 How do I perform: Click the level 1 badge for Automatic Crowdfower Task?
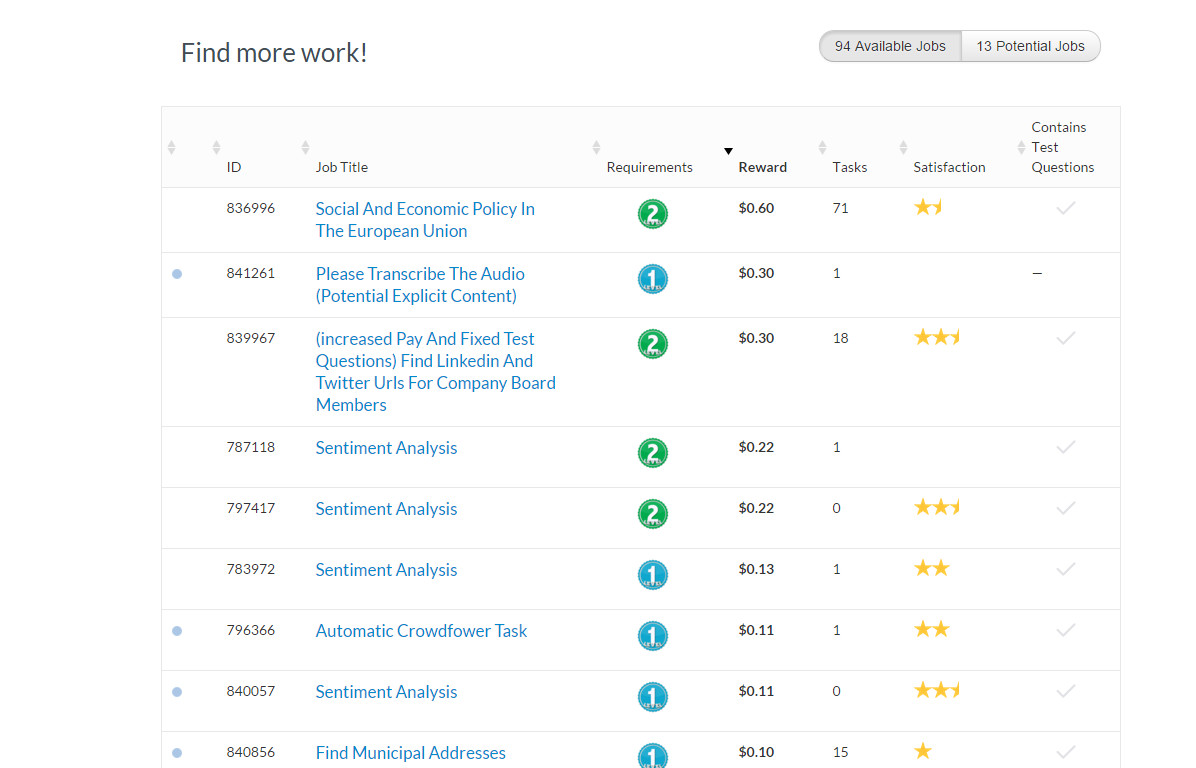click(x=652, y=636)
